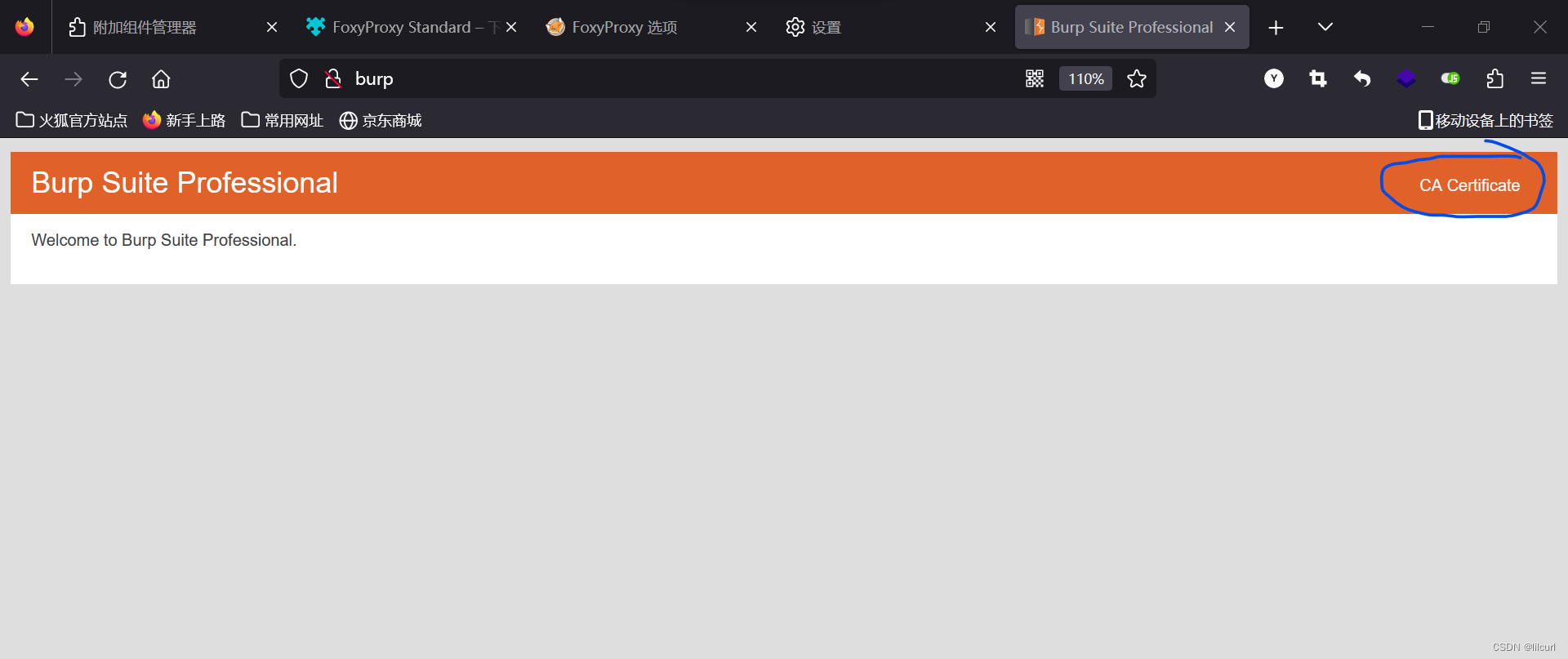Toggle the green extension switch icon
The height and width of the screenshot is (659, 1568).
click(x=1450, y=78)
